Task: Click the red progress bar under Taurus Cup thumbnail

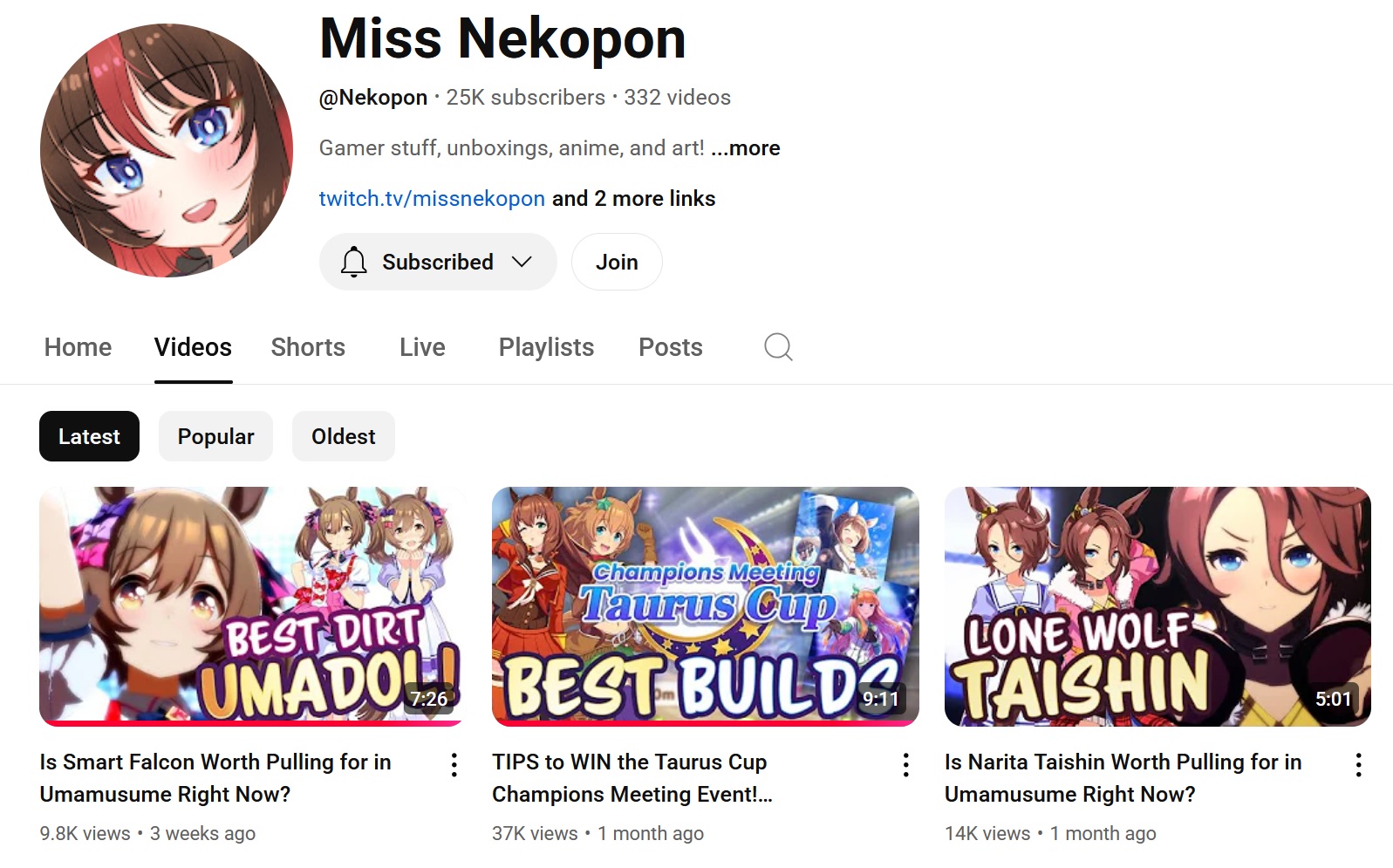Action: coord(705,723)
